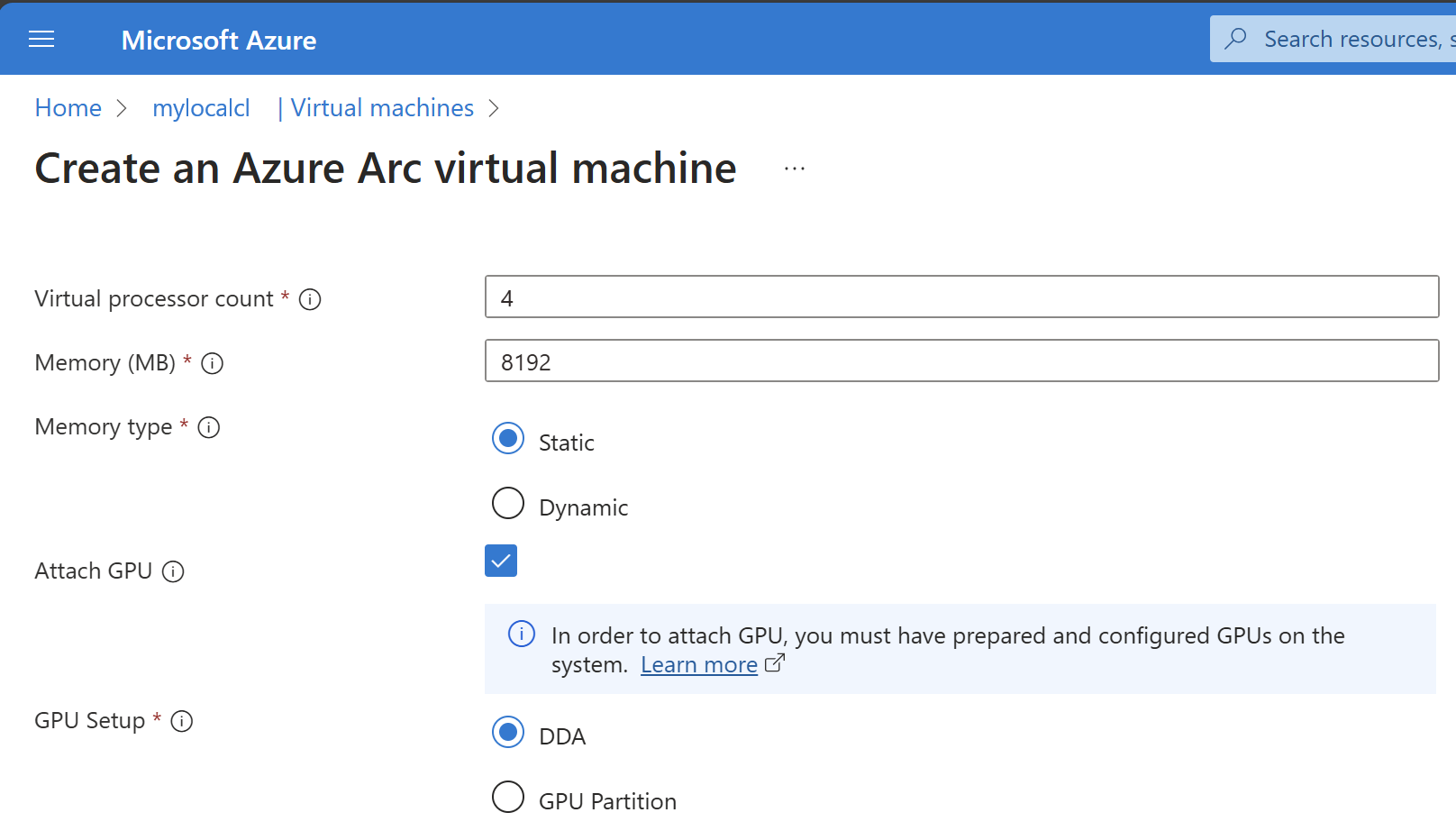
Task: Select Dynamic memory type
Action: [508, 504]
